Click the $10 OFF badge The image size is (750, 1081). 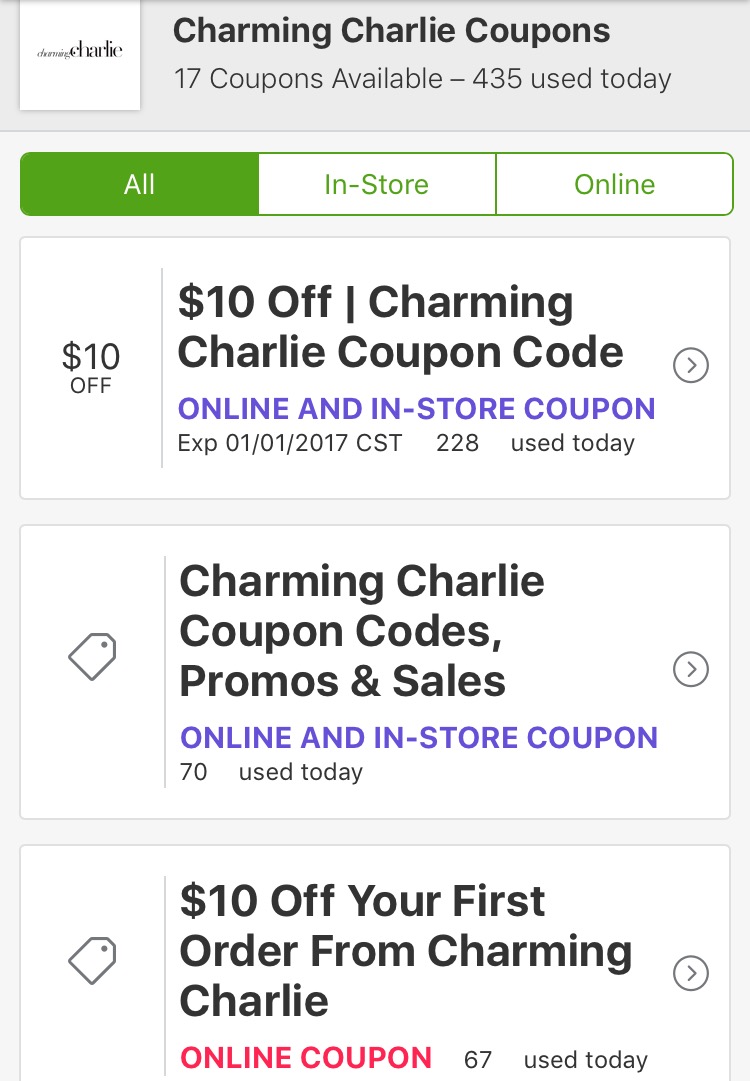coord(91,367)
